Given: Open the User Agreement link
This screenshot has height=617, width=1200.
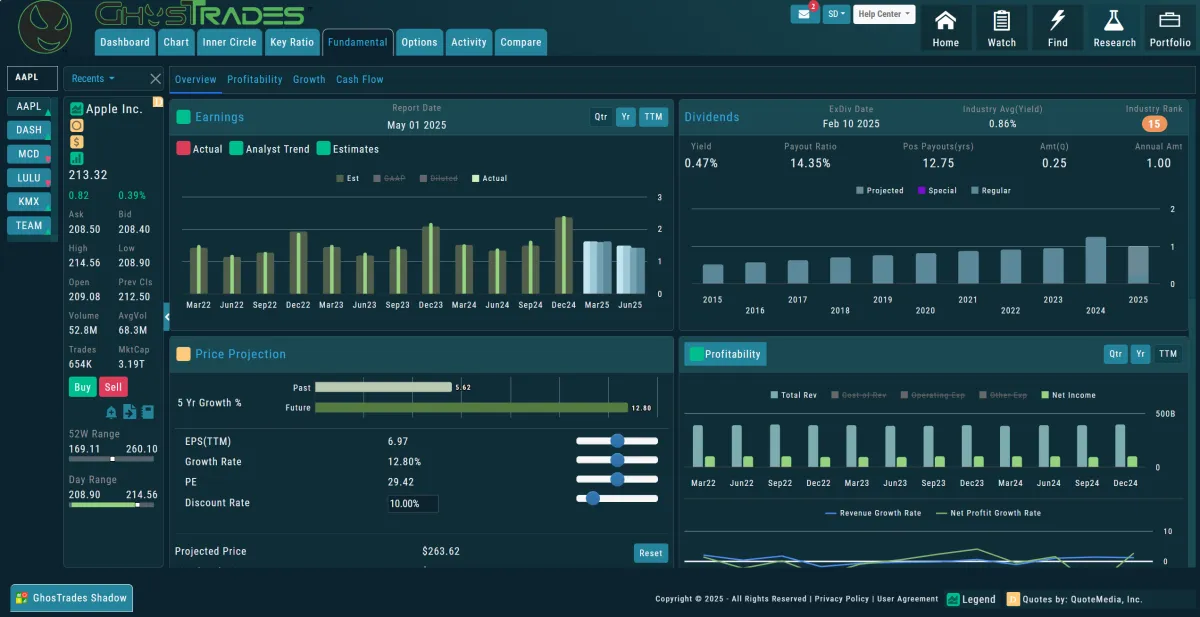Looking at the screenshot, I should pos(908,599).
